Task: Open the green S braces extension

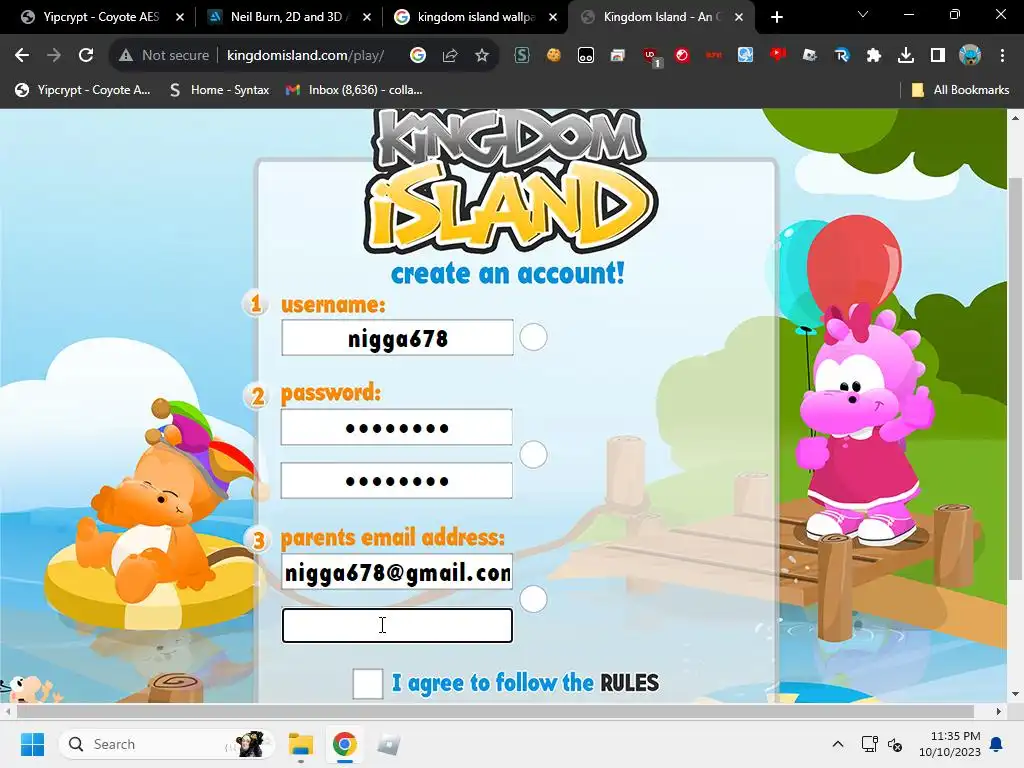Action: pos(521,56)
